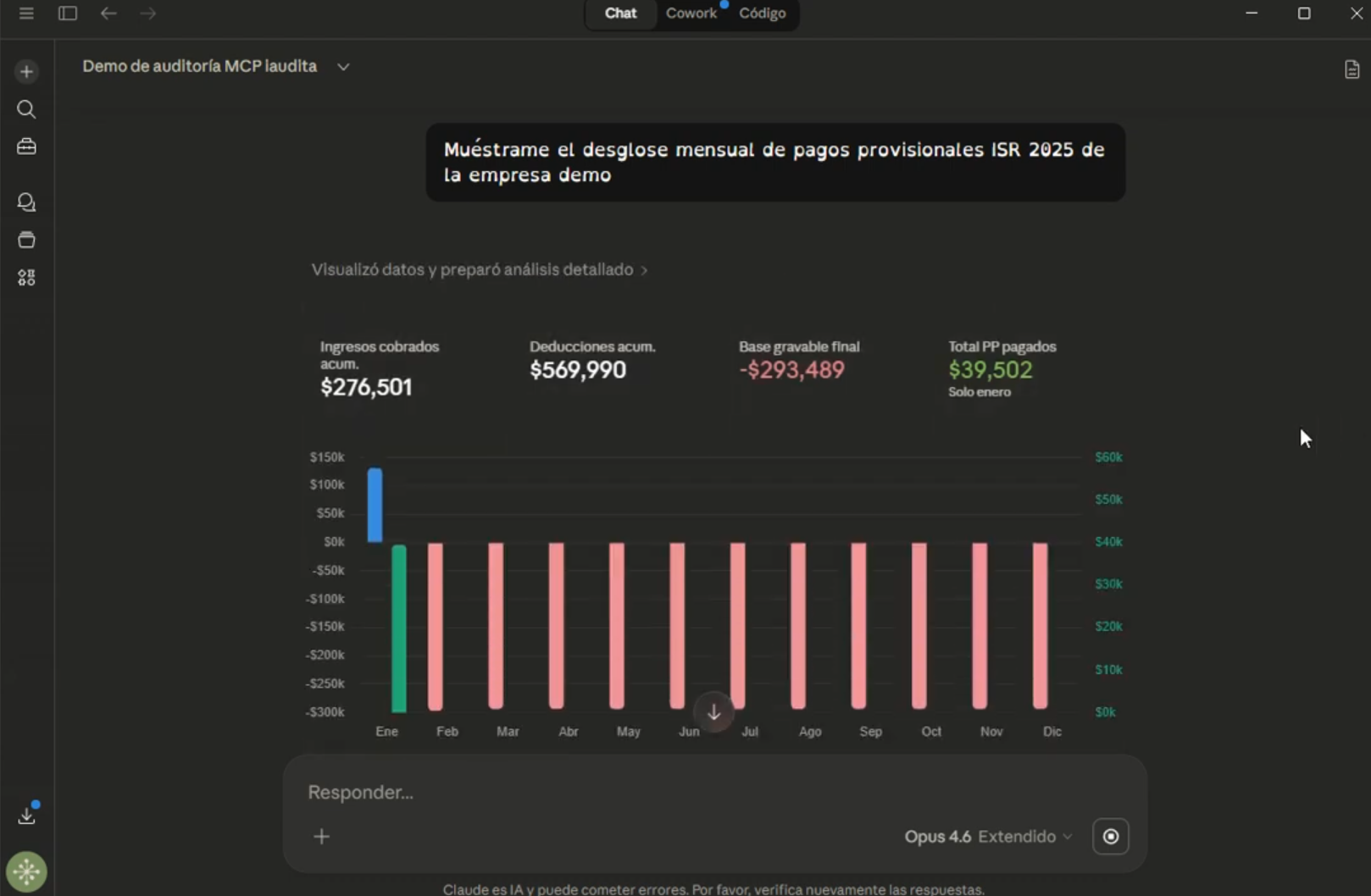The height and width of the screenshot is (896, 1371).
Task: Open the connectors grid icon in sidebar
Action: pos(26,278)
